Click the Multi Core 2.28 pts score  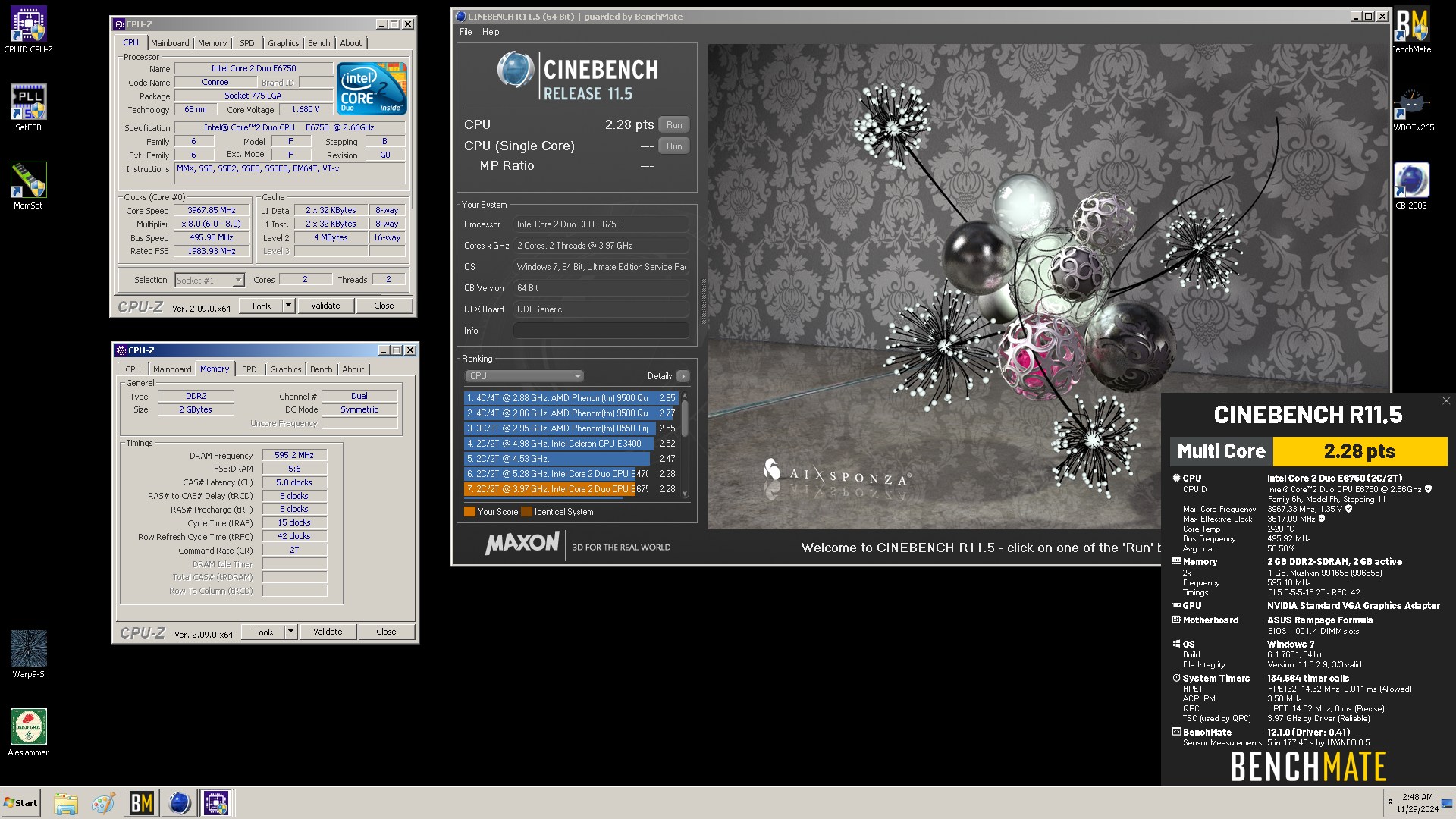(x=1359, y=451)
